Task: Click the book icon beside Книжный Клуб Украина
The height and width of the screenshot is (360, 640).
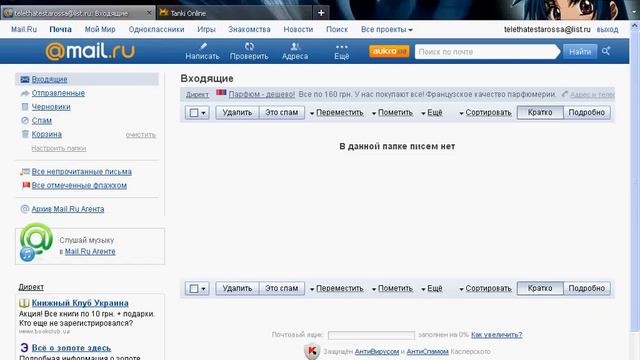Action: pyautogui.click(x=24, y=303)
